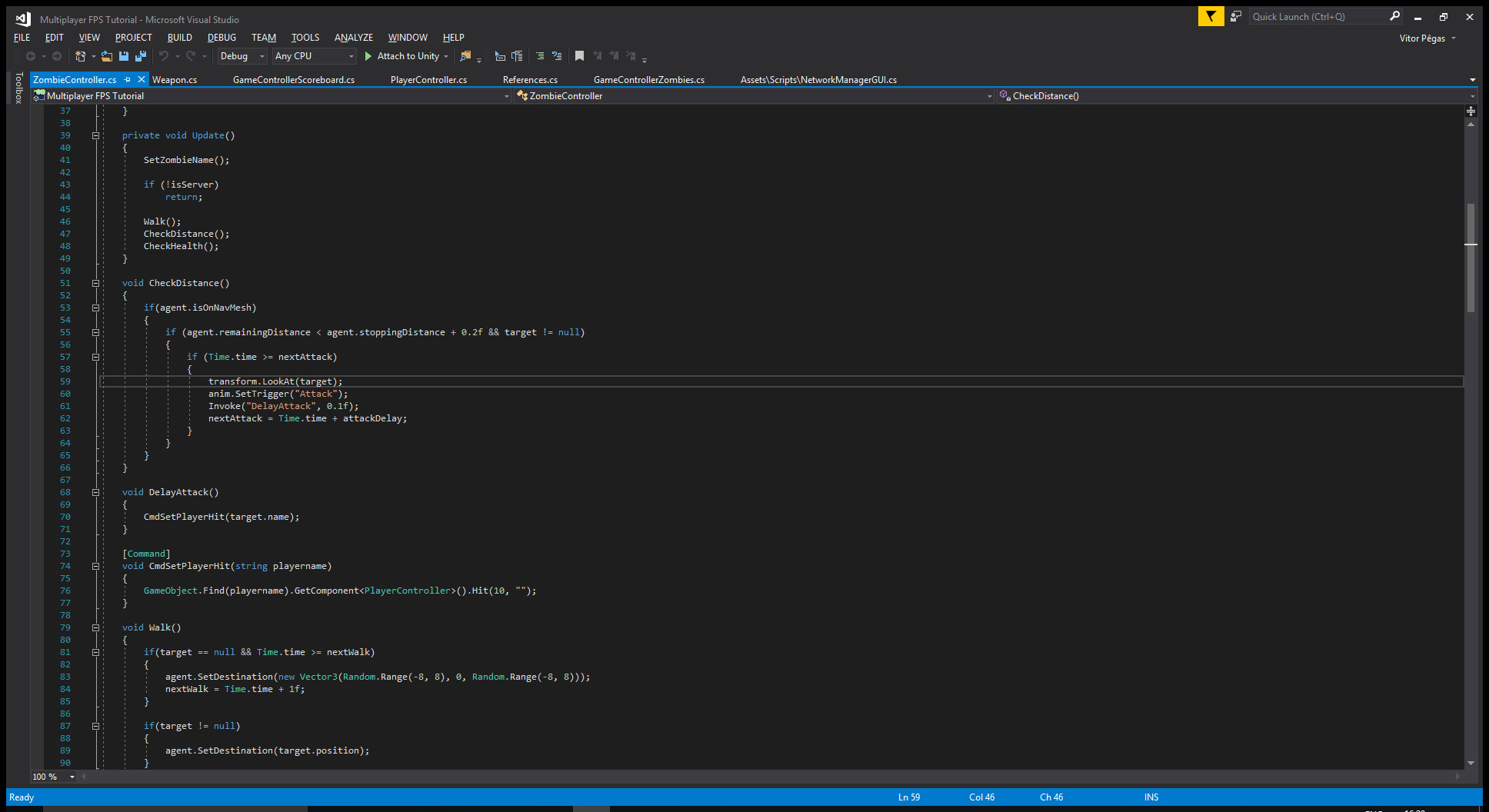Open the yellow Notifications flag icon
This screenshot has width=1489, height=812.
1211,15
